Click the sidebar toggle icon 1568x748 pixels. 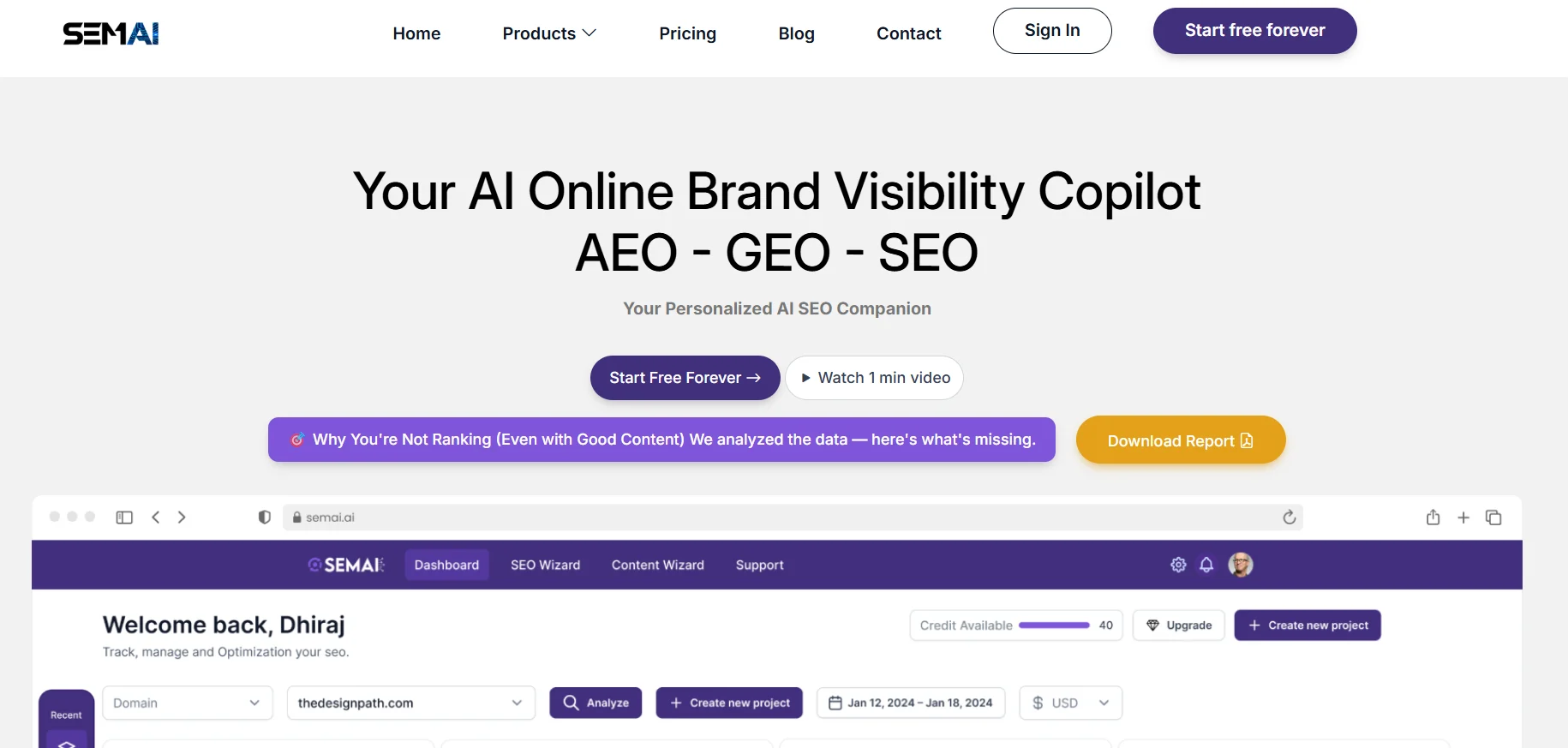[x=124, y=518]
